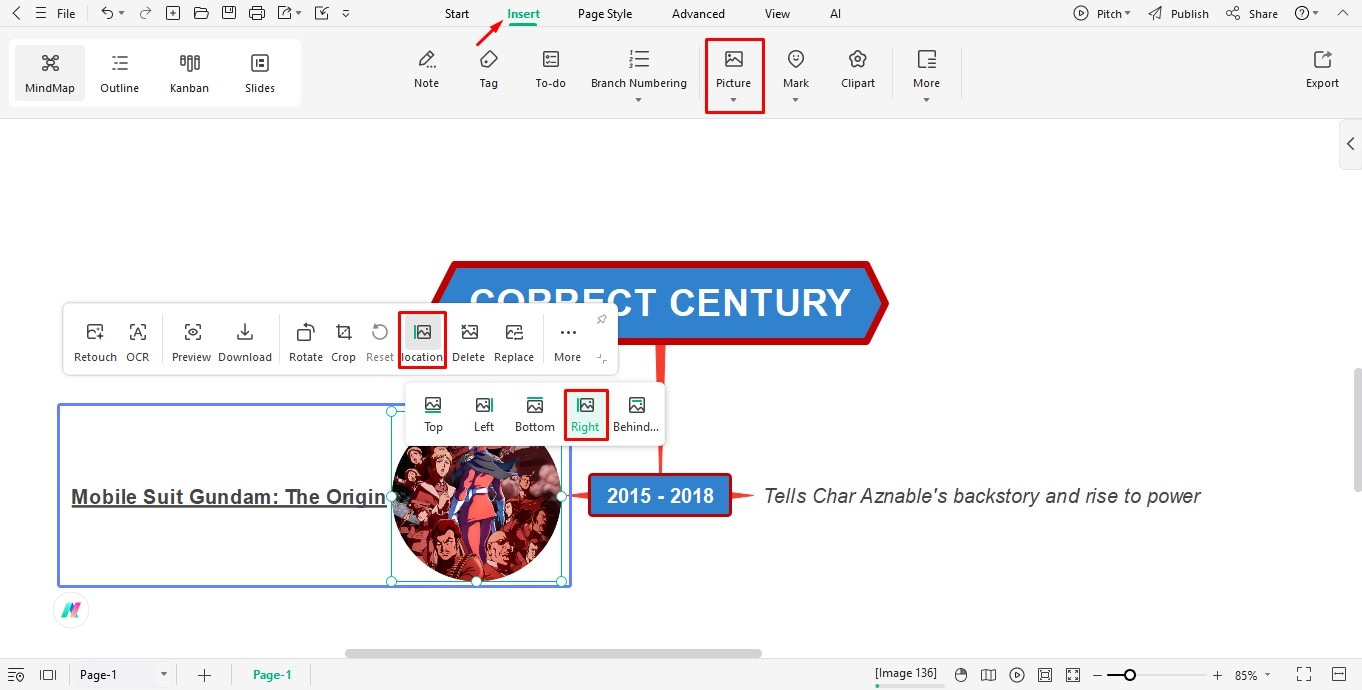This screenshot has height=690, width=1362.
Task: Rotate the selected picture
Action: click(306, 343)
